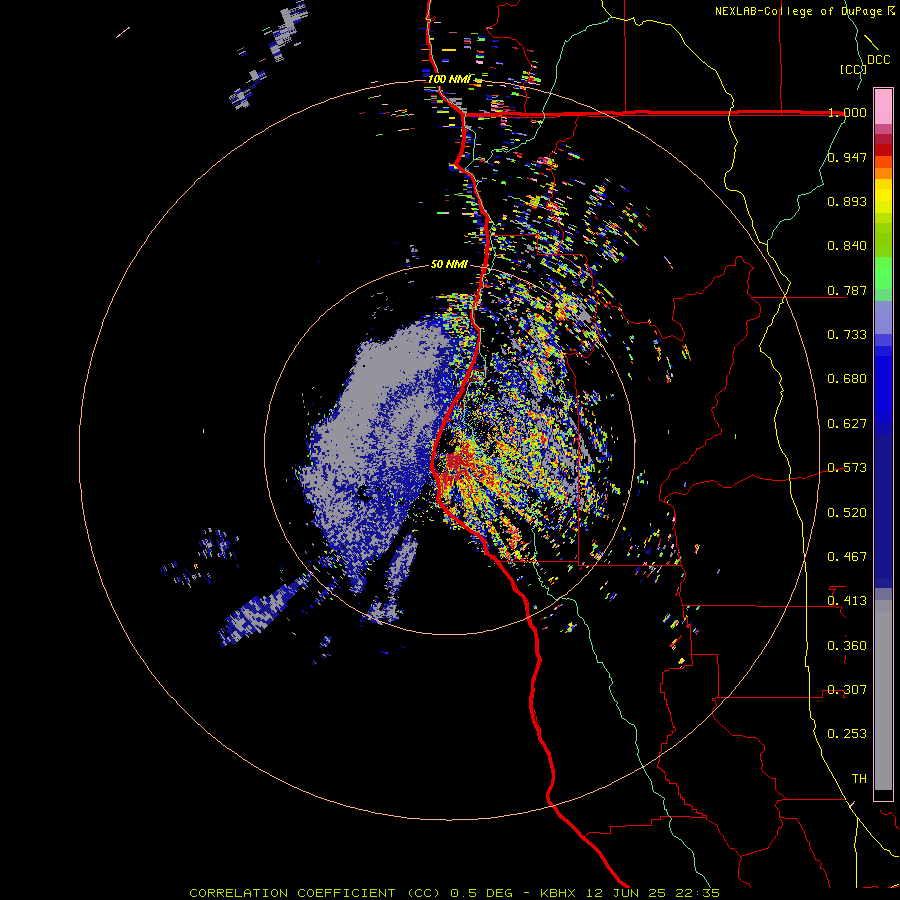
Task: Select the 0.840 scale value
Action: (x=847, y=246)
